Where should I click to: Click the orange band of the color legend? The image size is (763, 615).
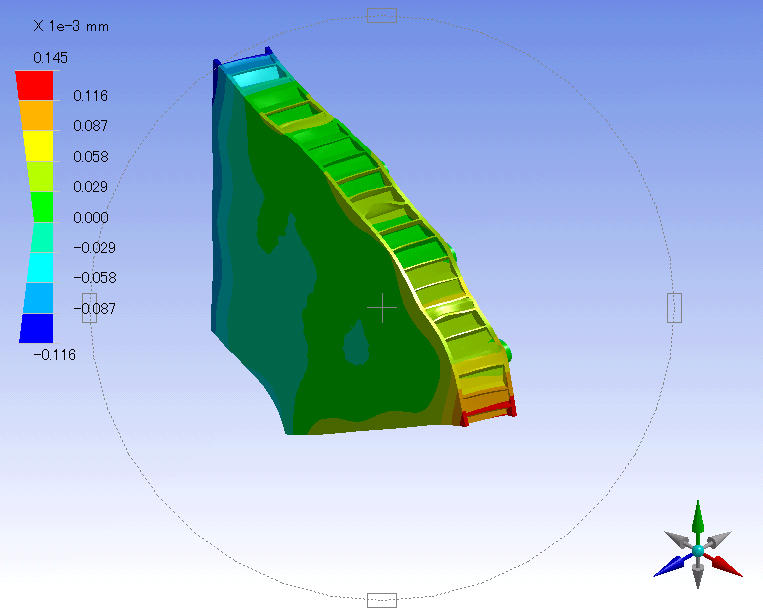[x=36, y=115]
